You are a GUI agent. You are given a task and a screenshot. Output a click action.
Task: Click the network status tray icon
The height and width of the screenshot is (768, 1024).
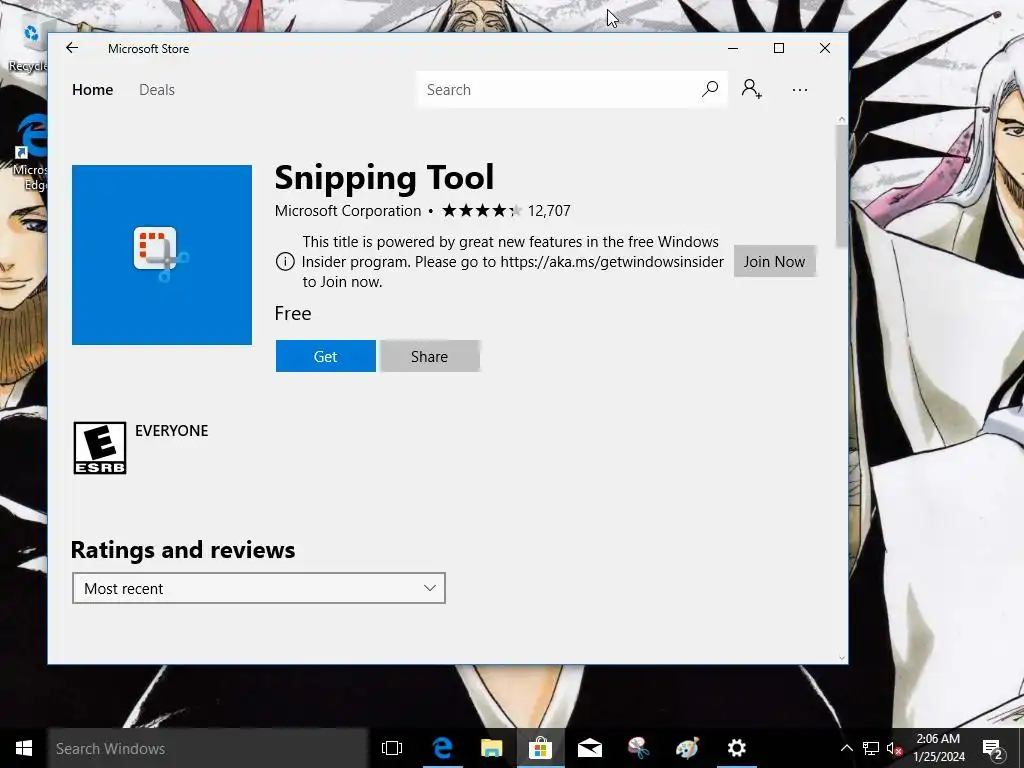point(871,748)
